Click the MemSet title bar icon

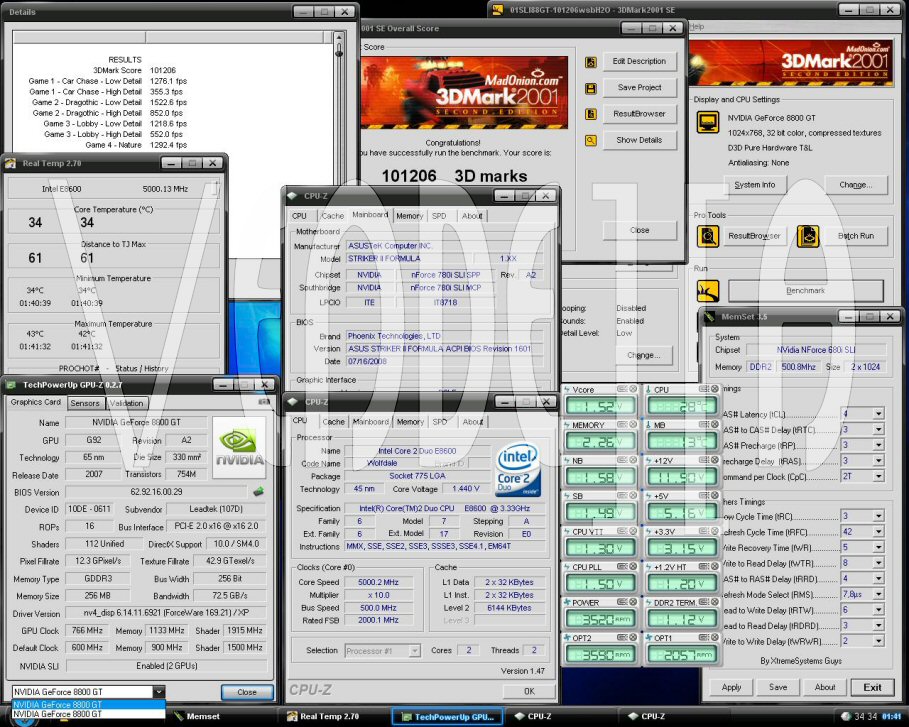click(x=710, y=317)
